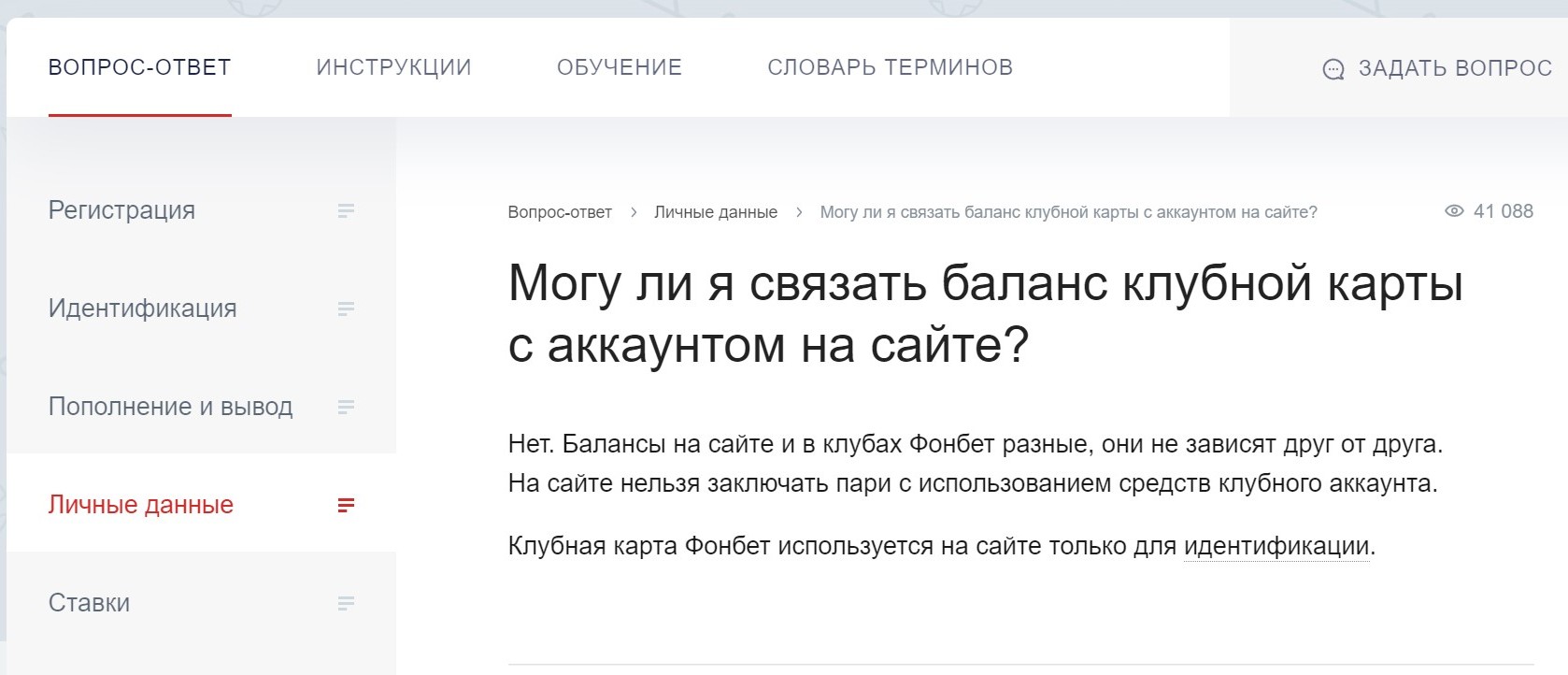Open the ВОПРОС-ОТВЕТ tab

coord(139,67)
